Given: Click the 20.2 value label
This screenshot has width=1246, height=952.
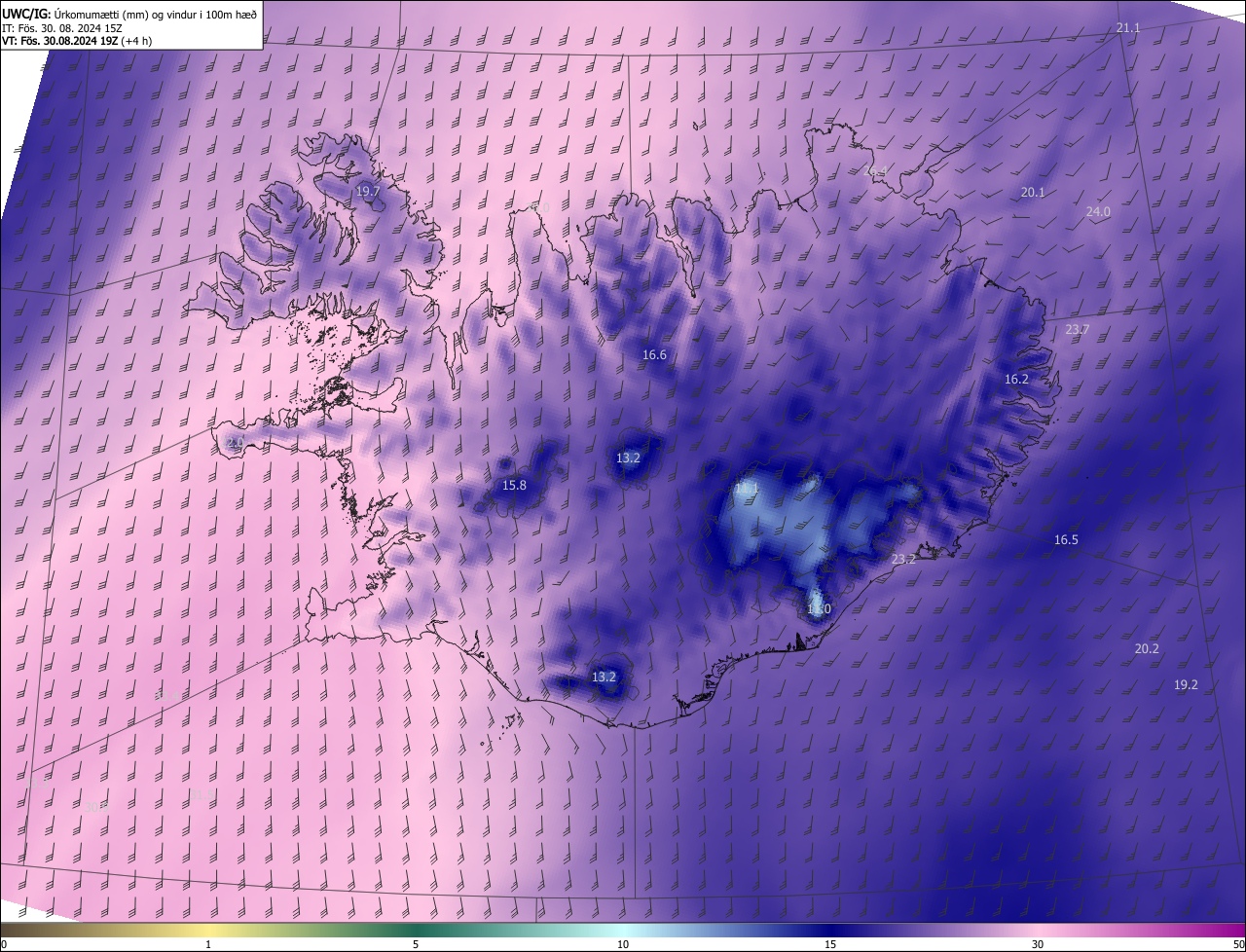Looking at the screenshot, I should (x=1147, y=649).
